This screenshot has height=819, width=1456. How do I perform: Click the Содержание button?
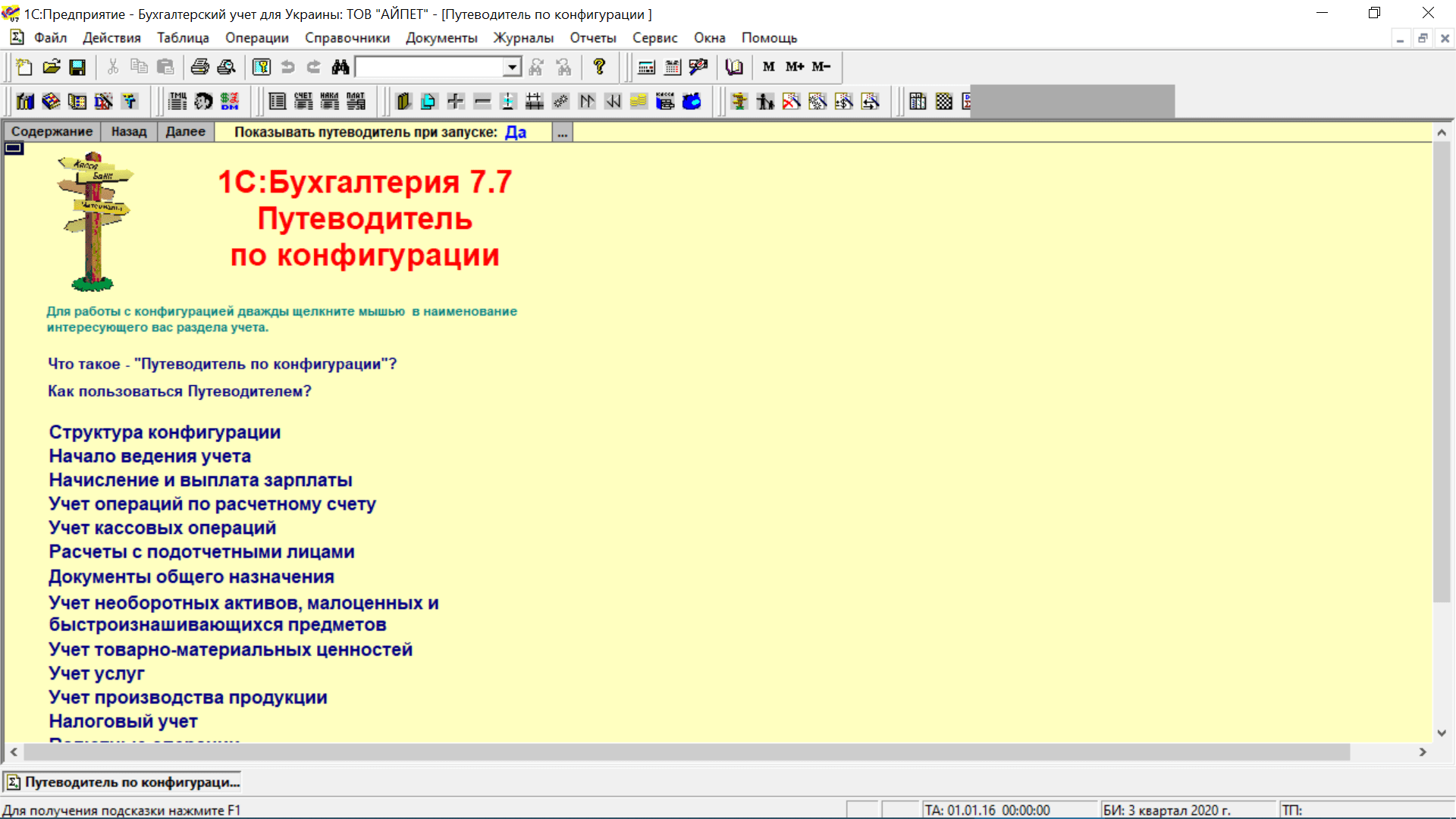pos(52,132)
